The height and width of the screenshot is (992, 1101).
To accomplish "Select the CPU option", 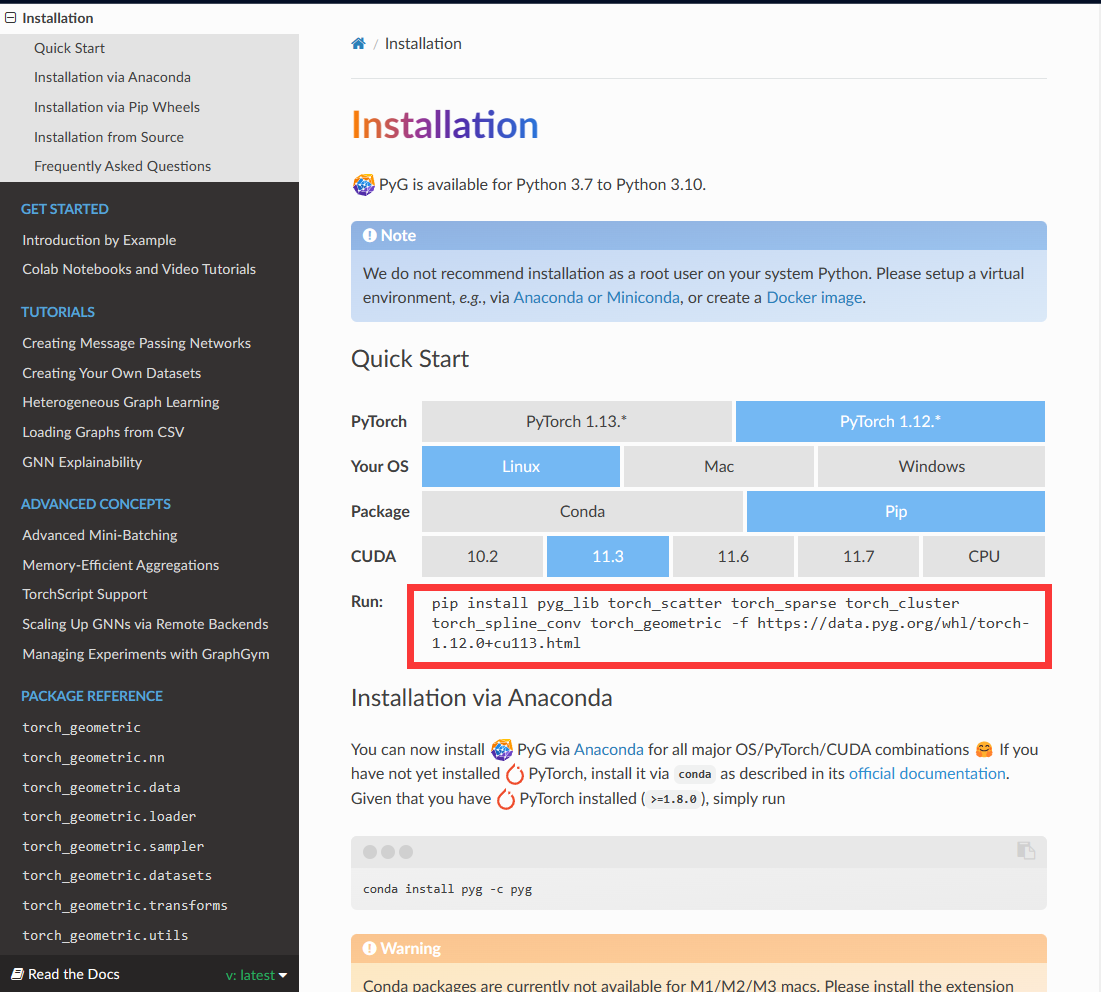I will click(x=984, y=556).
